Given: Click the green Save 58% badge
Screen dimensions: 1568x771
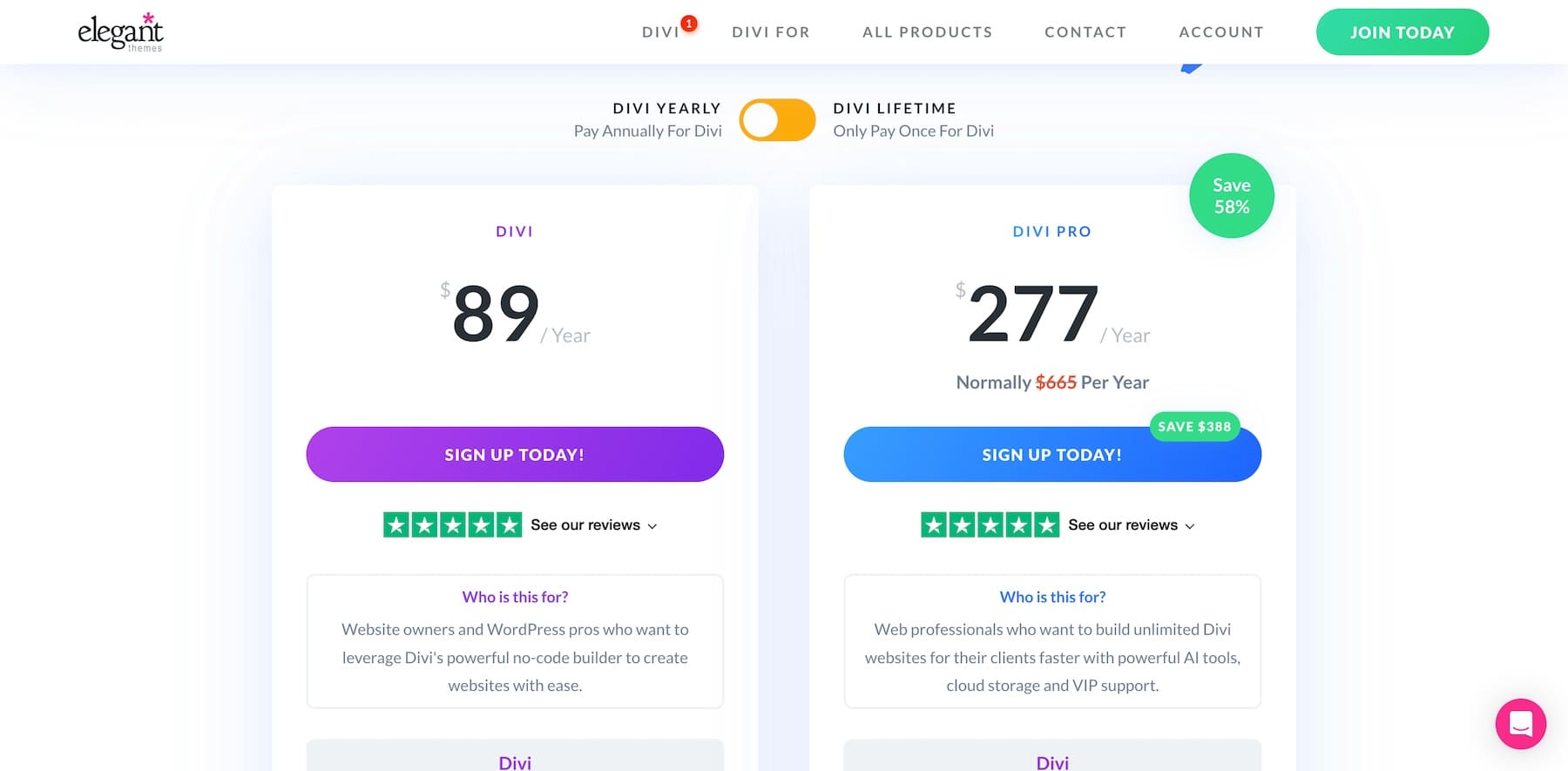Looking at the screenshot, I should tap(1231, 195).
